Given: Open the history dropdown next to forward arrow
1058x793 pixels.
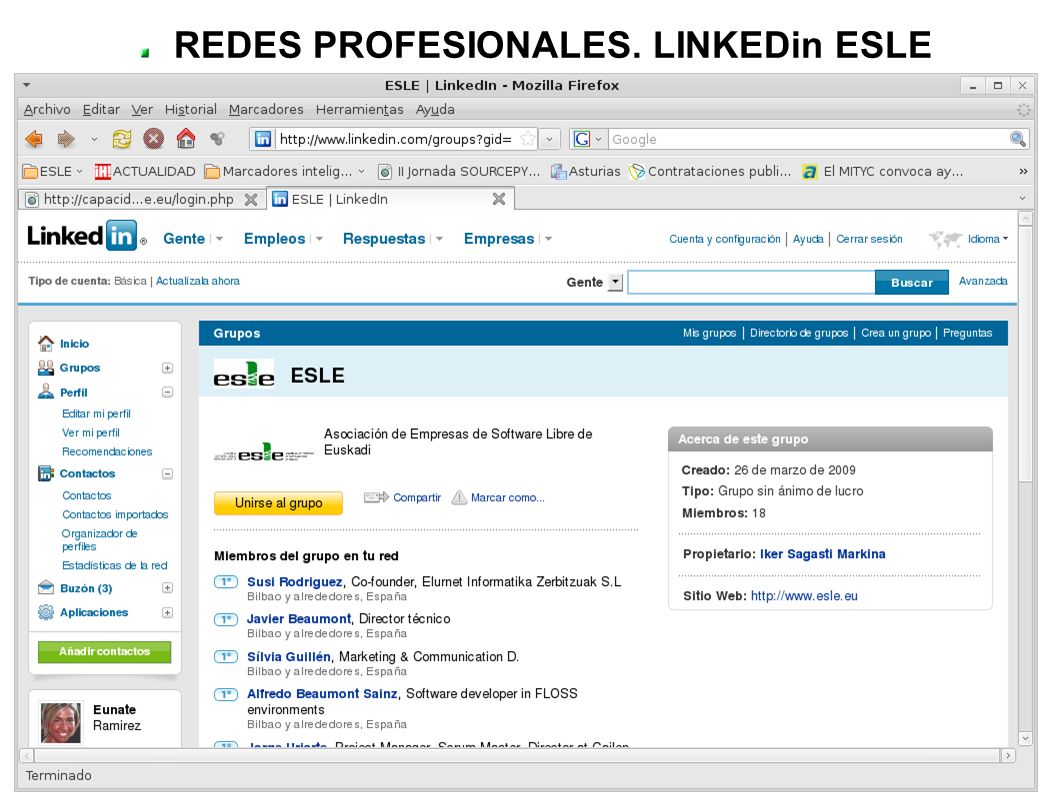Looking at the screenshot, I should 94,140.
